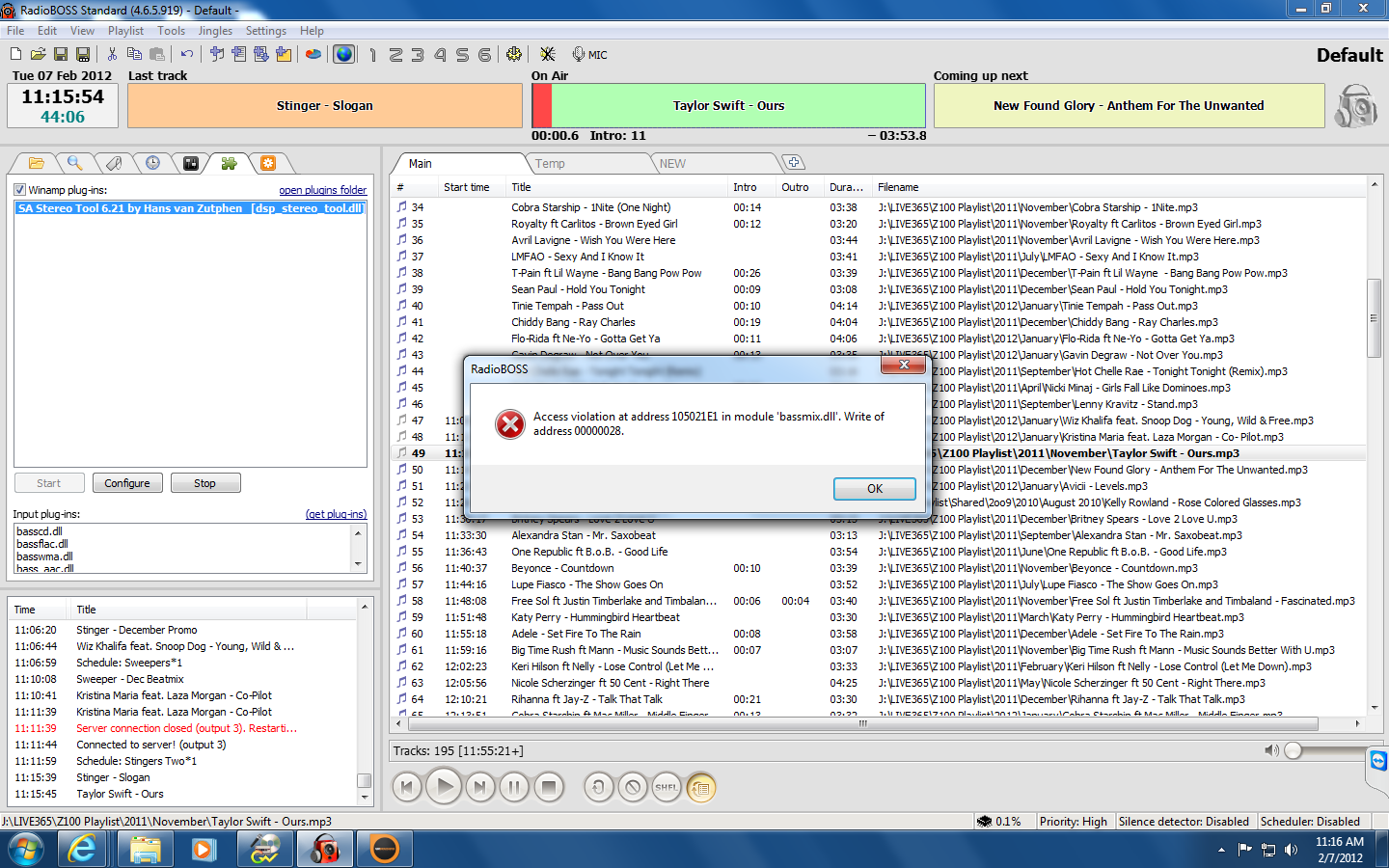
Task: Uncheck the Winamp plug-ins checkbox
Action: pos(19,190)
